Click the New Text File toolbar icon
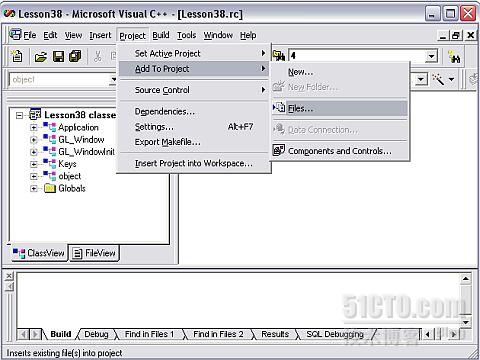This screenshot has width=480, height=360. [x=17, y=56]
